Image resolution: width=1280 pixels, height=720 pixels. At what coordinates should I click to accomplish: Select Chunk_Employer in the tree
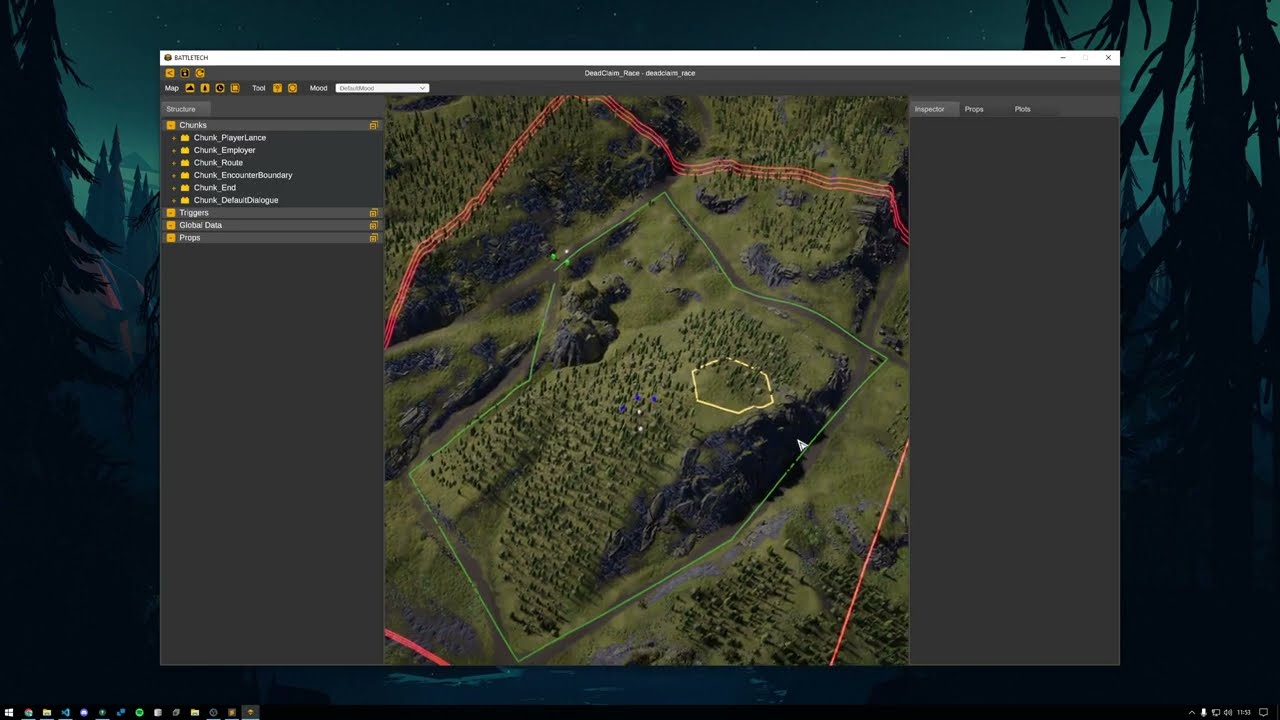pyautogui.click(x=225, y=150)
